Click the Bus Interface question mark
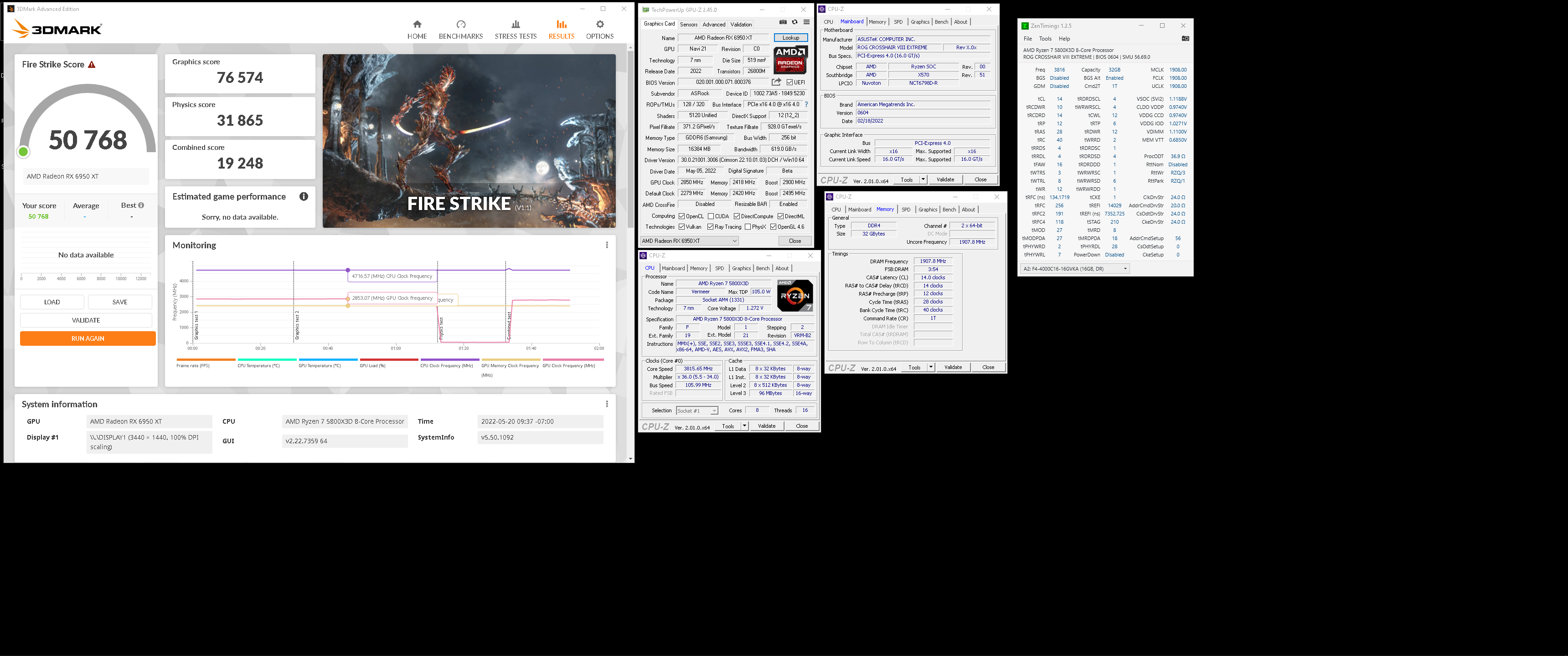 [806, 105]
